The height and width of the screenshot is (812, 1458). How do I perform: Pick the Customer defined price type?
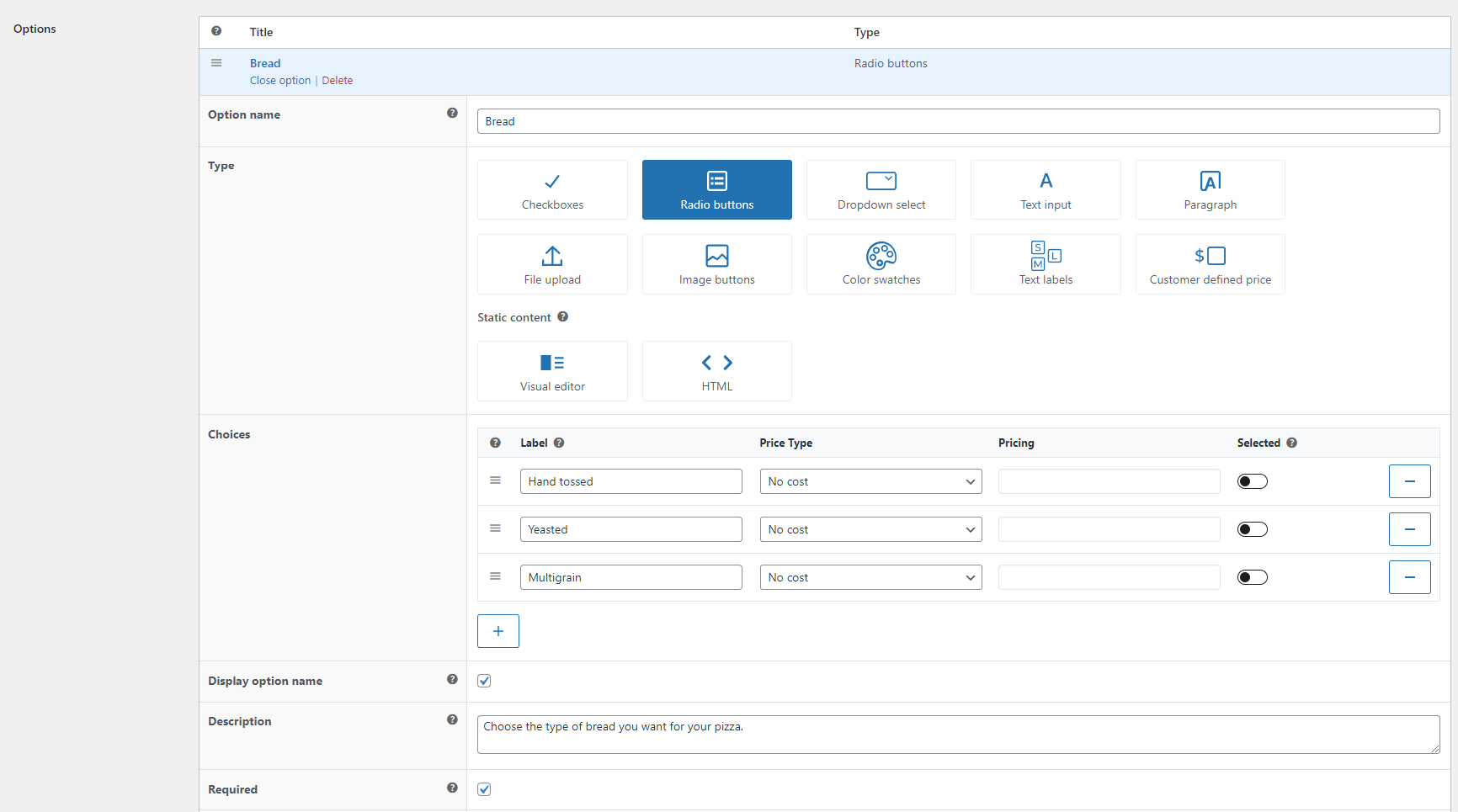click(1210, 264)
